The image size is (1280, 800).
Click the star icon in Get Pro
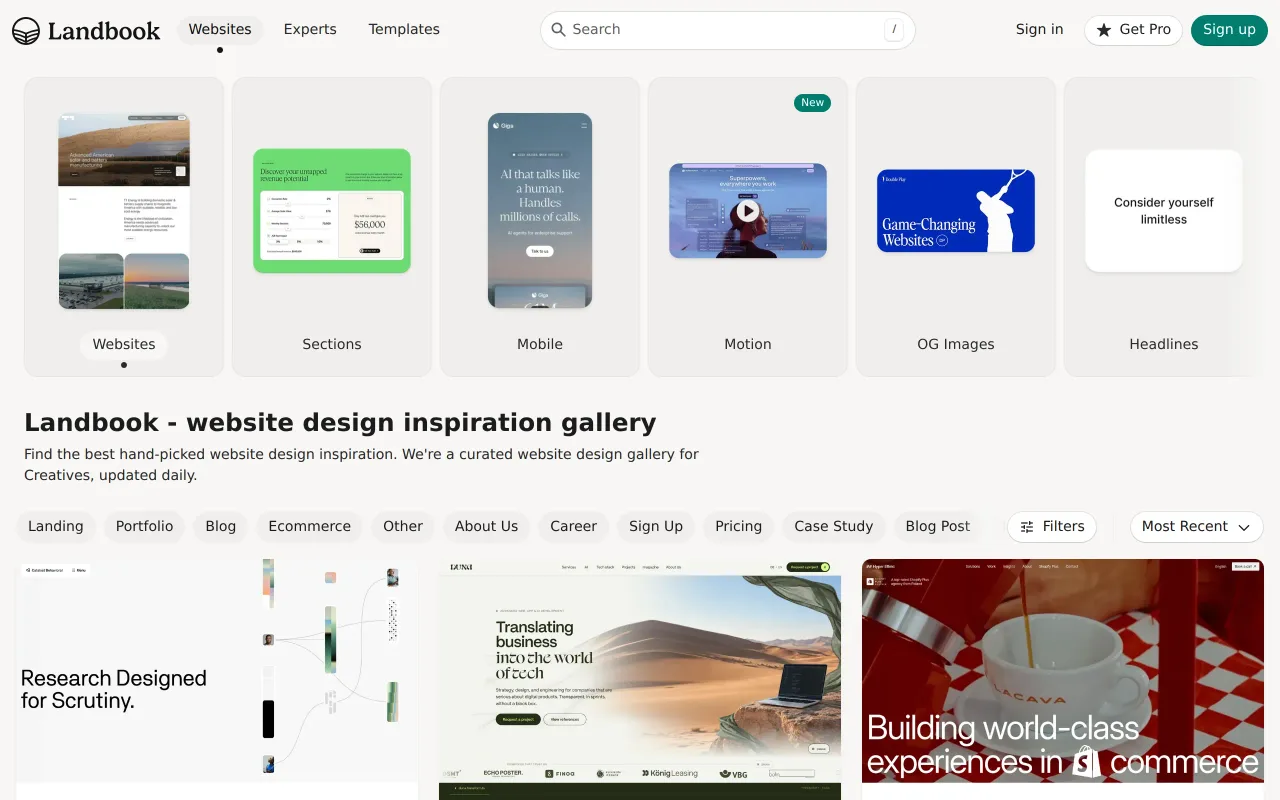point(1104,30)
